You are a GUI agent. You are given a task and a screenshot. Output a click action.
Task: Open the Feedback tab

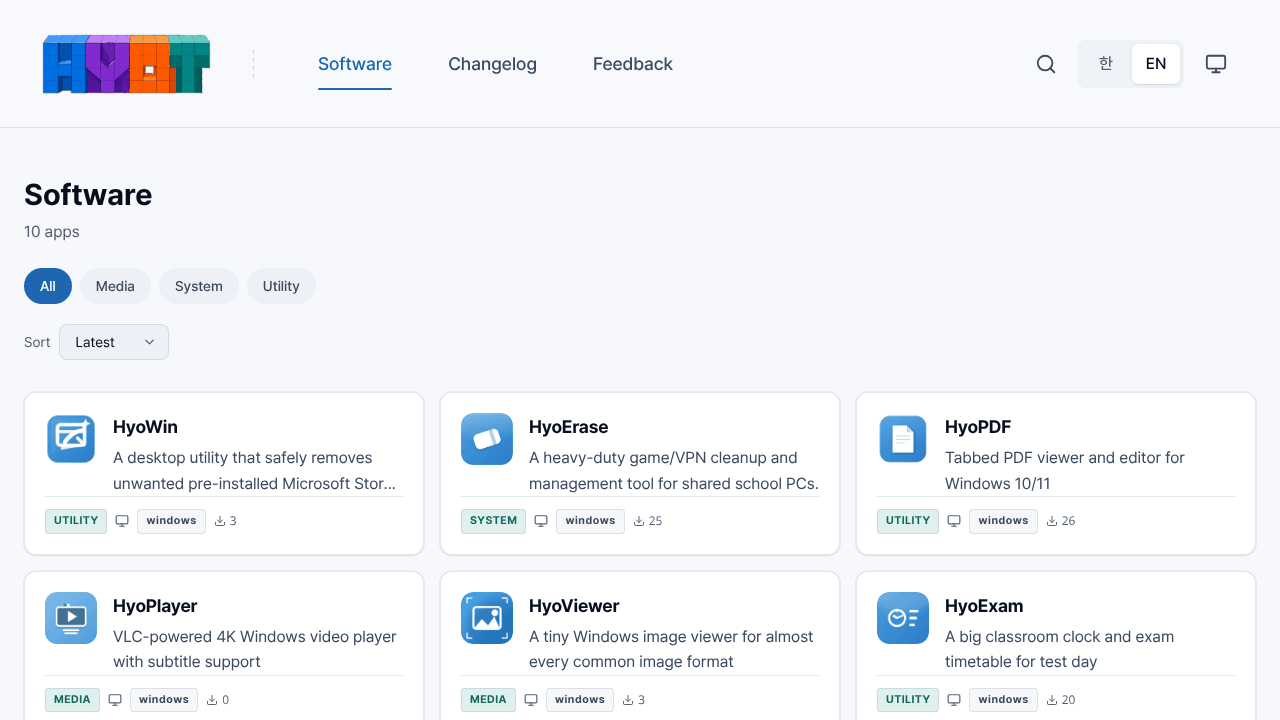[633, 64]
